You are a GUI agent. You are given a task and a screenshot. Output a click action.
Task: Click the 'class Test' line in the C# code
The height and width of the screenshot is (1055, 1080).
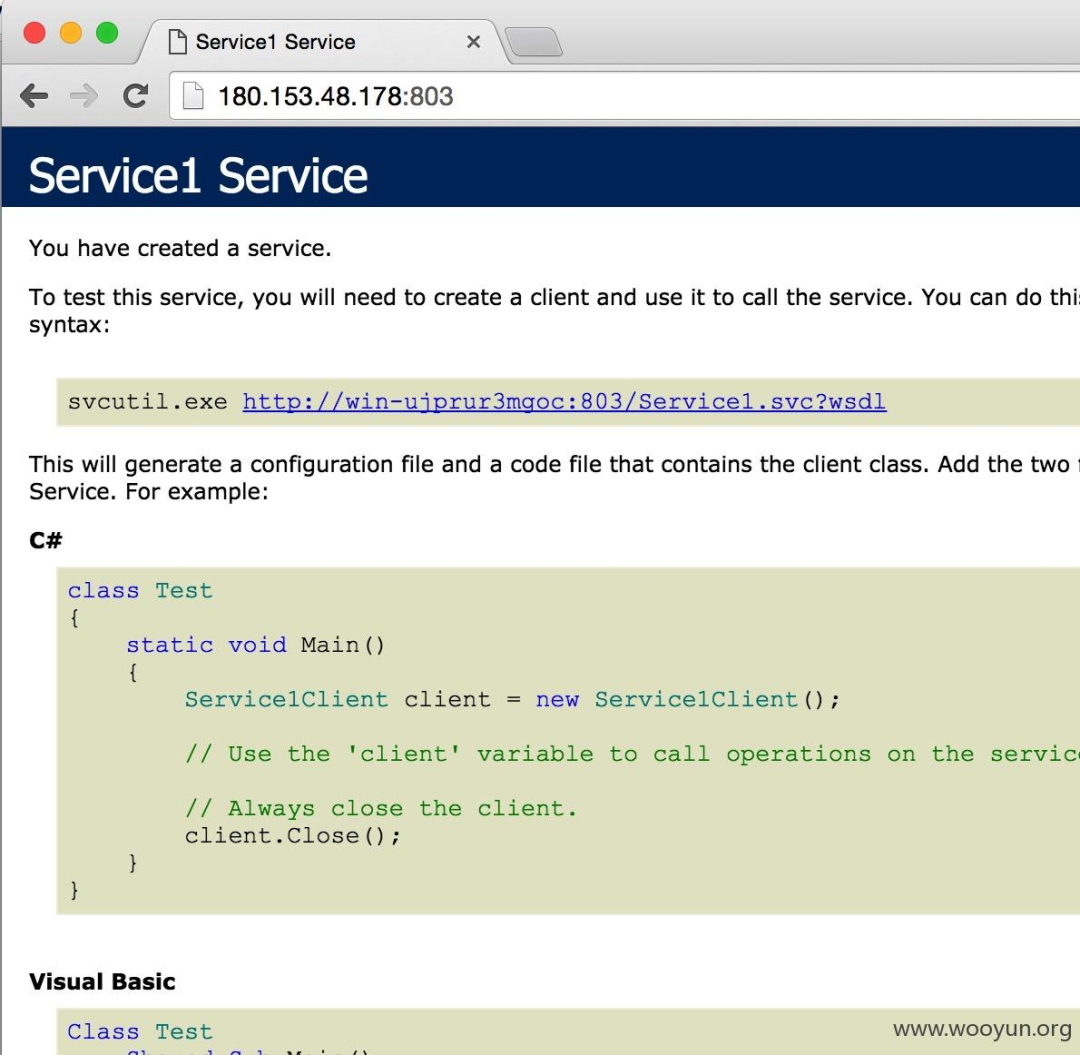[140, 591]
